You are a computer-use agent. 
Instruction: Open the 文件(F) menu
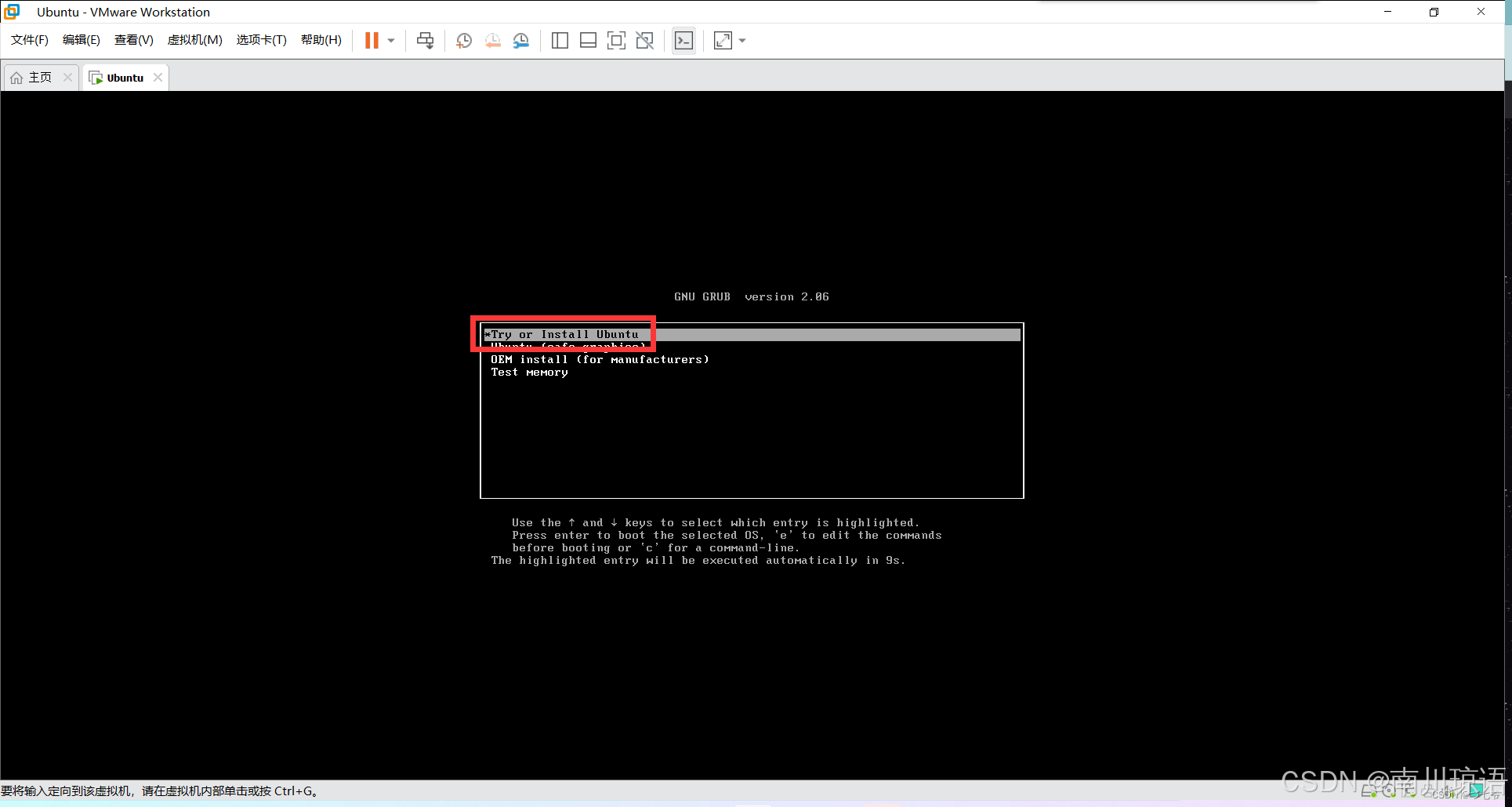[x=30, y=40]
